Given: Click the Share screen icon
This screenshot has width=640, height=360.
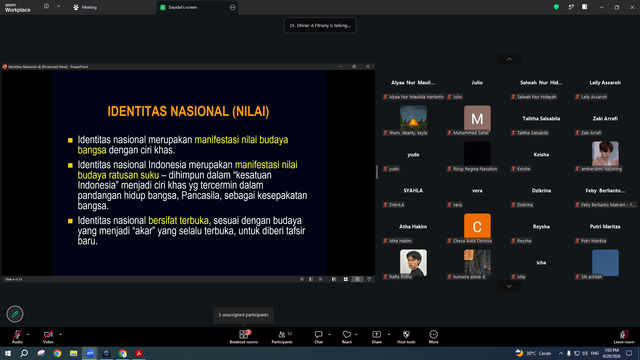Looking at the screenshot, I should [376, 334].
